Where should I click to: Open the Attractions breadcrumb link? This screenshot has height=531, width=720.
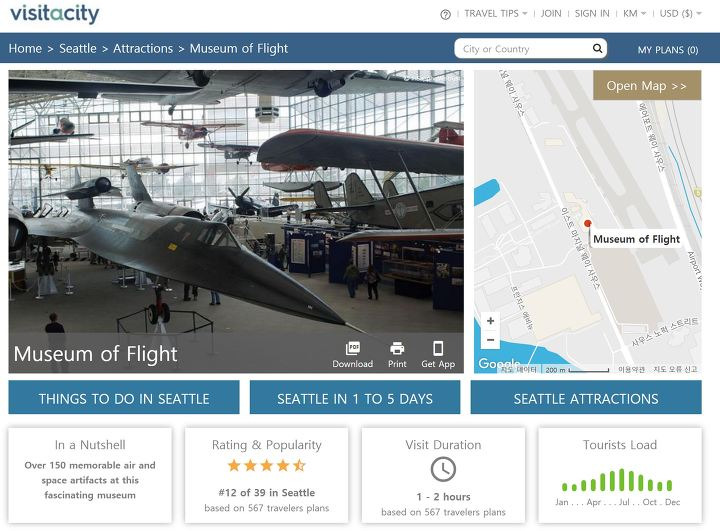point(143,48)
